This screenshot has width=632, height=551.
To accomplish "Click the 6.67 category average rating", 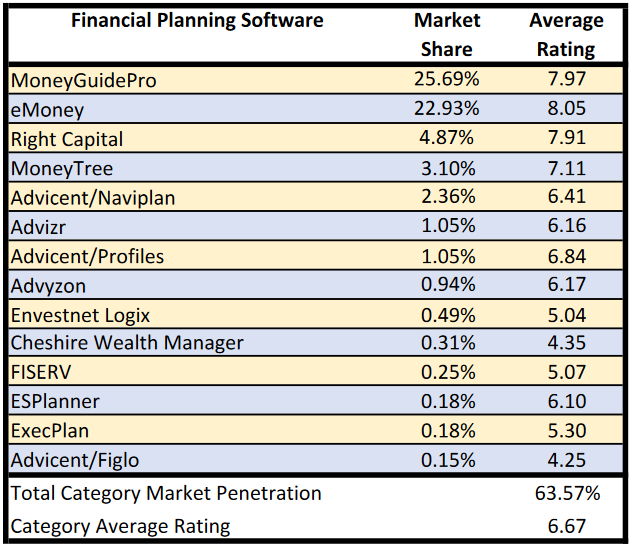I will pyautogui.click(x=566, y=526).
